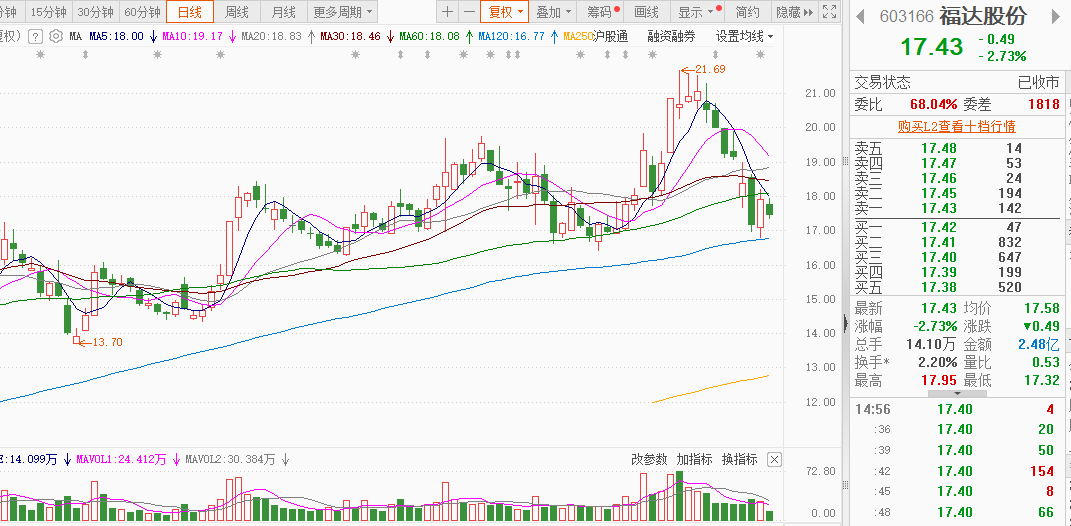1071x526 pixels.
Task: Toggle the MA10:19.17 moving average label
Action: (x=193, y=36)
